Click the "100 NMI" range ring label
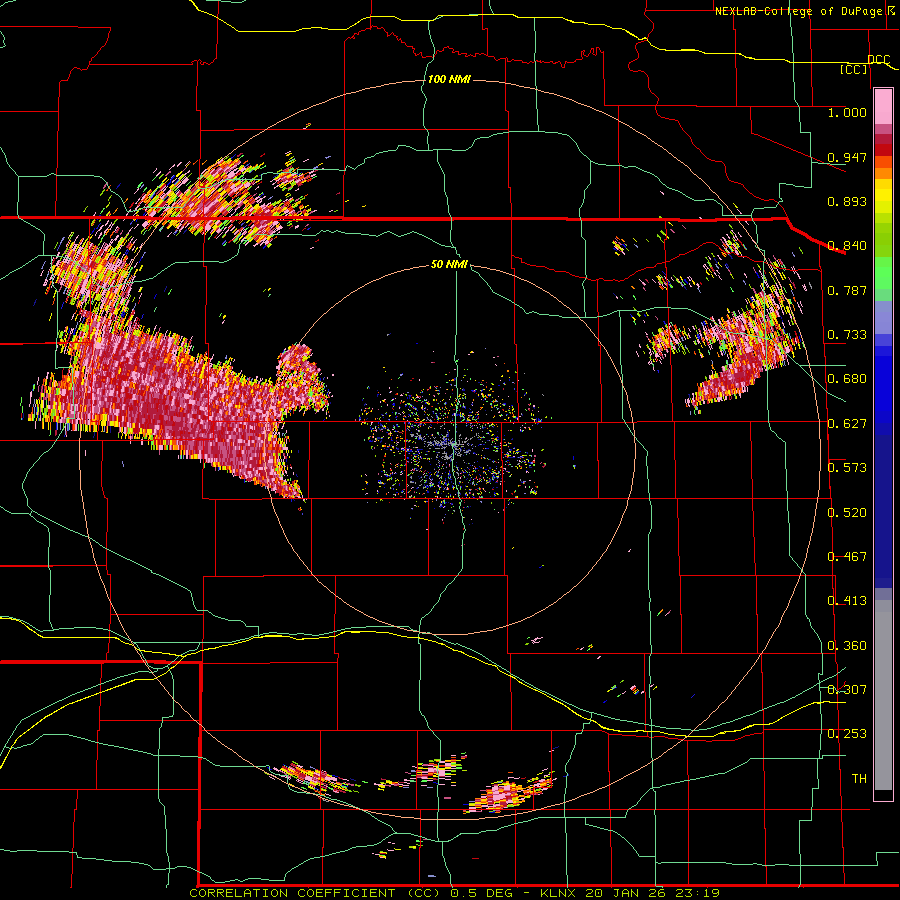This screenshot has height=900, width=900. coord(449,79)
